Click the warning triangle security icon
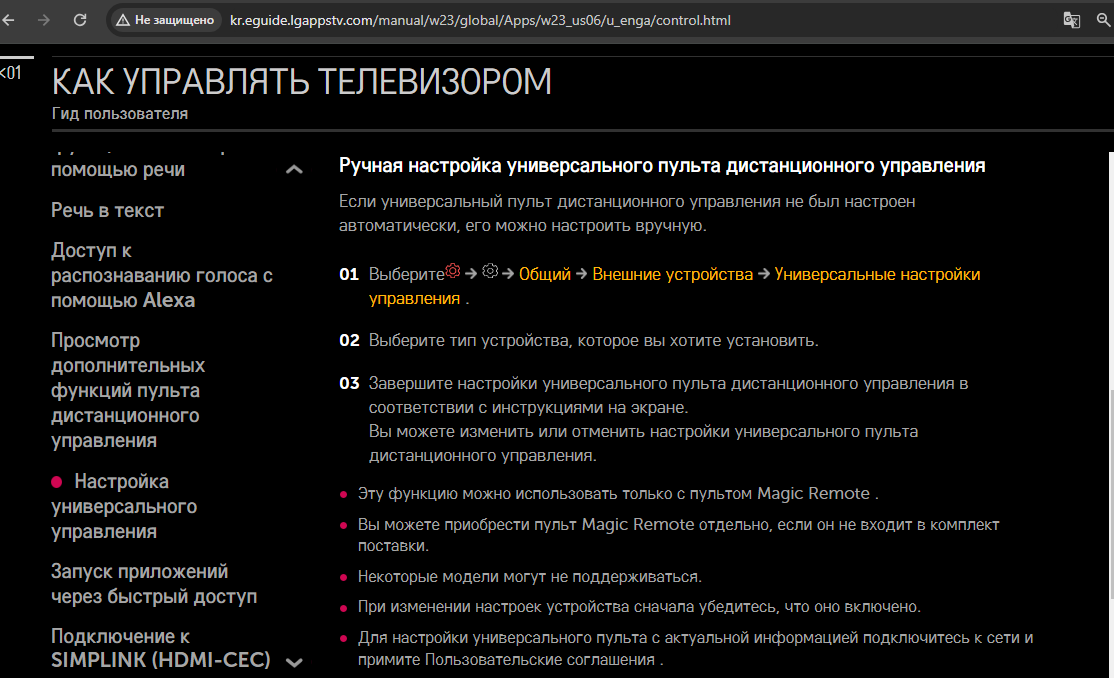 click(x=123, y=20)
